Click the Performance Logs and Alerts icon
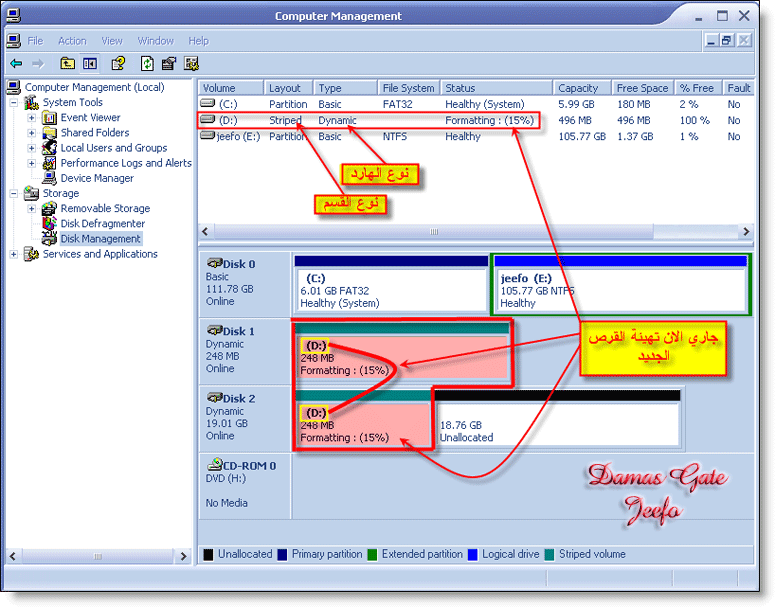The width and height of the screenshot is (775, 607). pyautogui.click(x=49, y=163)
